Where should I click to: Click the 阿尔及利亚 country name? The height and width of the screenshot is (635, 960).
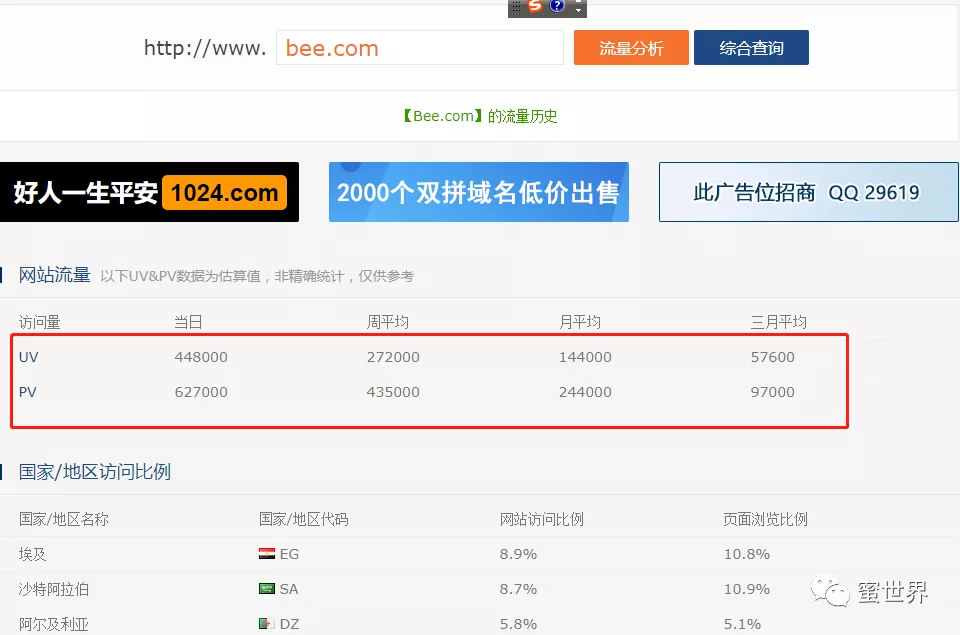(54, 624)
